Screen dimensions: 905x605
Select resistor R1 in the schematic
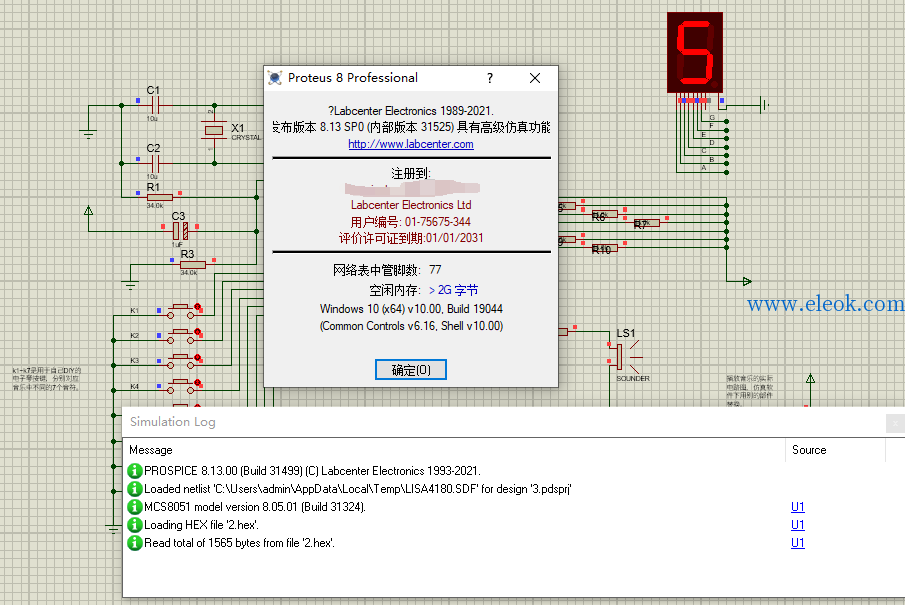pyautogui.click(x=159, y=197)
